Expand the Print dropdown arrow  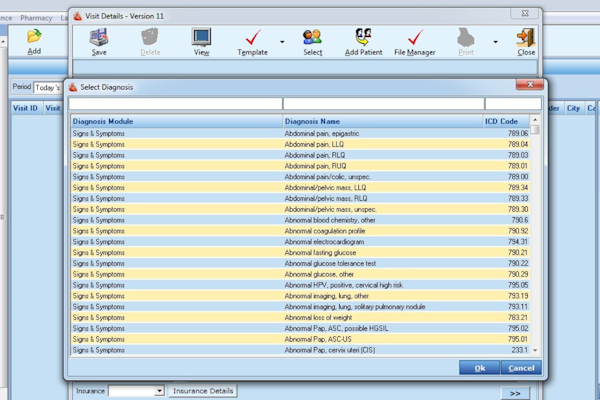[495, 43]
